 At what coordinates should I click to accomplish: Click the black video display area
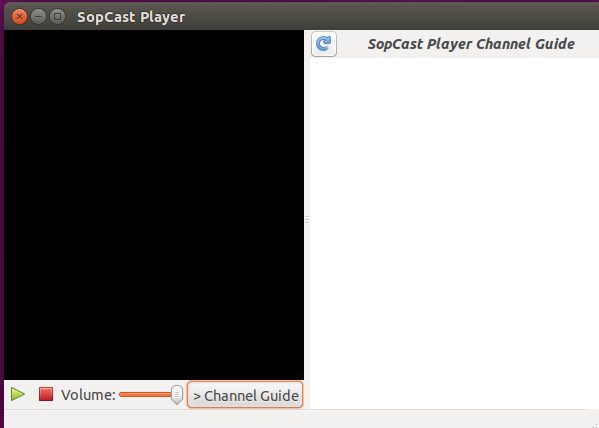click(154, 205)
